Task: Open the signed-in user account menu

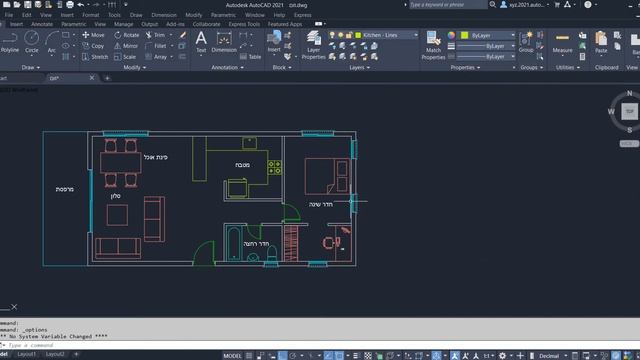Action: click(525, 5)
